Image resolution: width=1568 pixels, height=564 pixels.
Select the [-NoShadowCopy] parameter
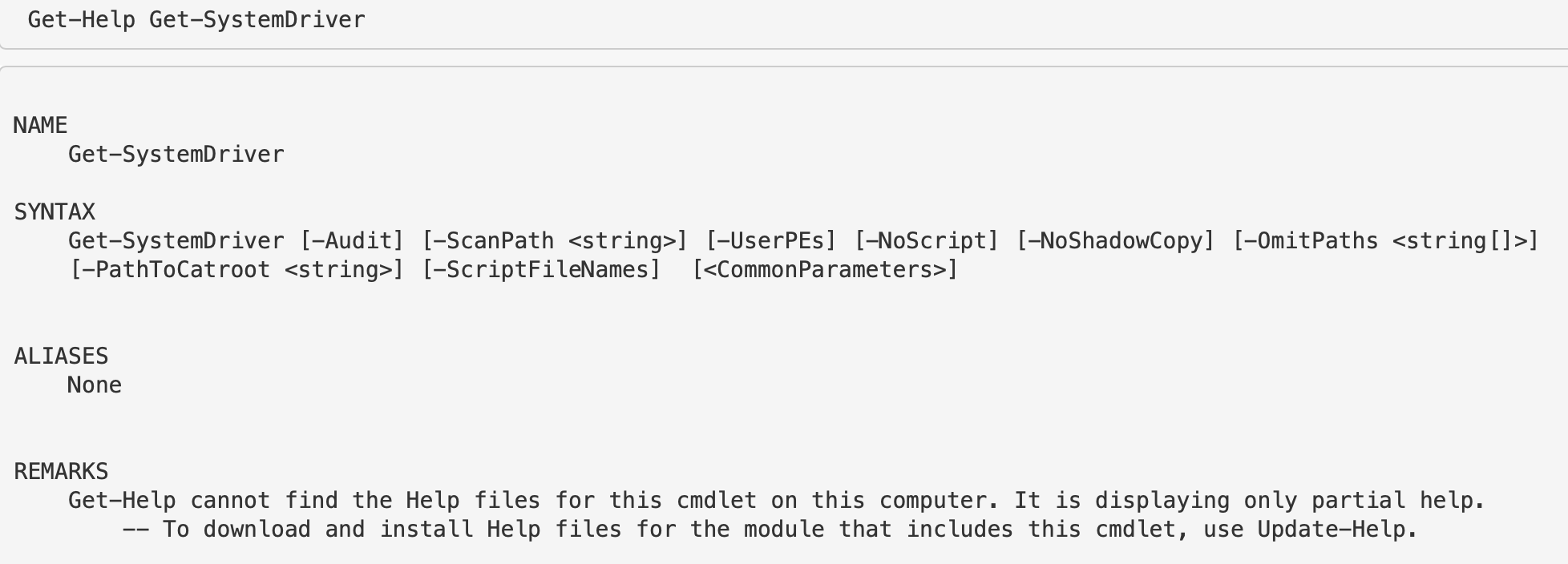[1115, 241]
